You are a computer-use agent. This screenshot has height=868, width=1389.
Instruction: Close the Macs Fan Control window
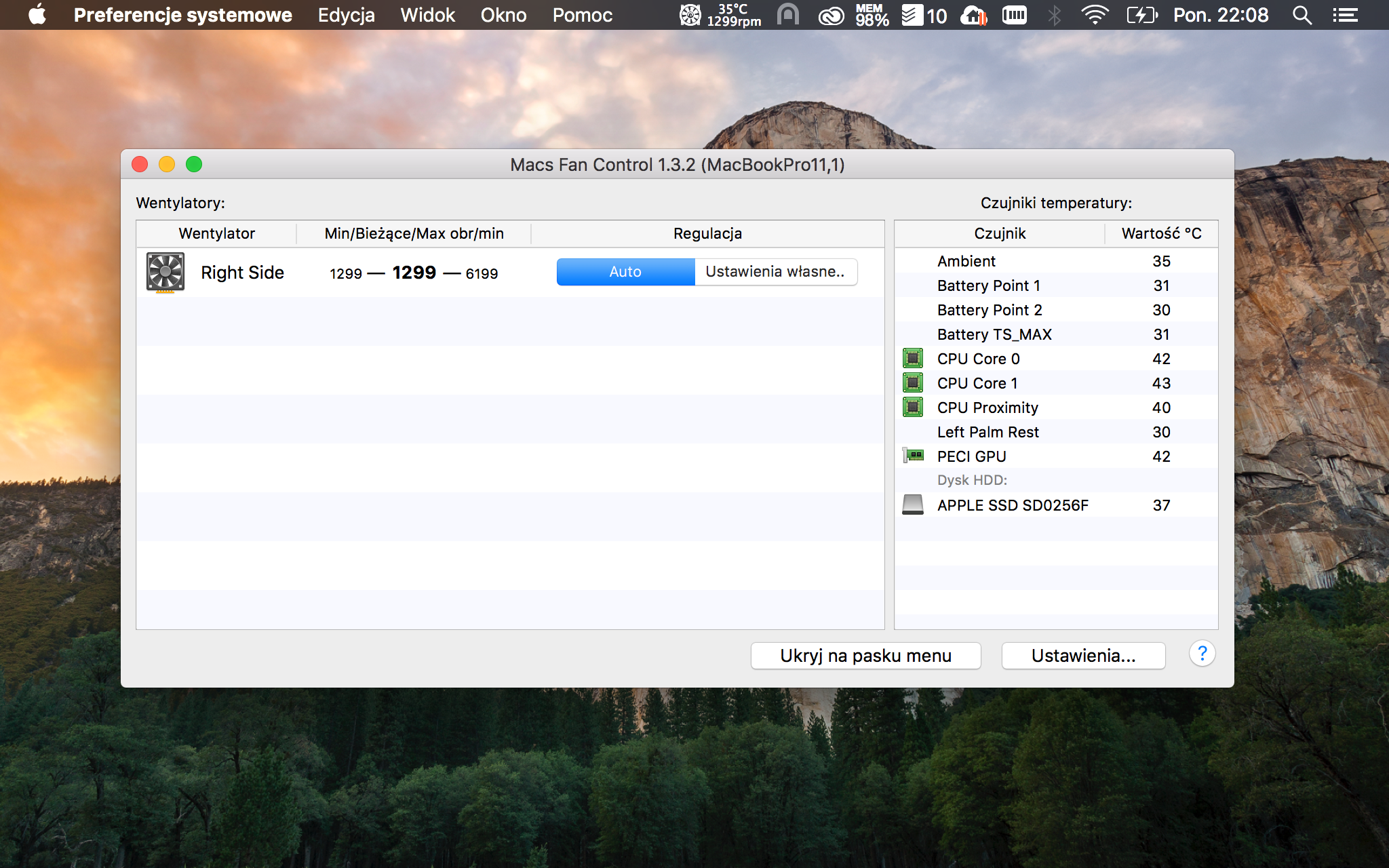pyautogui.click(x=140, y=164)
